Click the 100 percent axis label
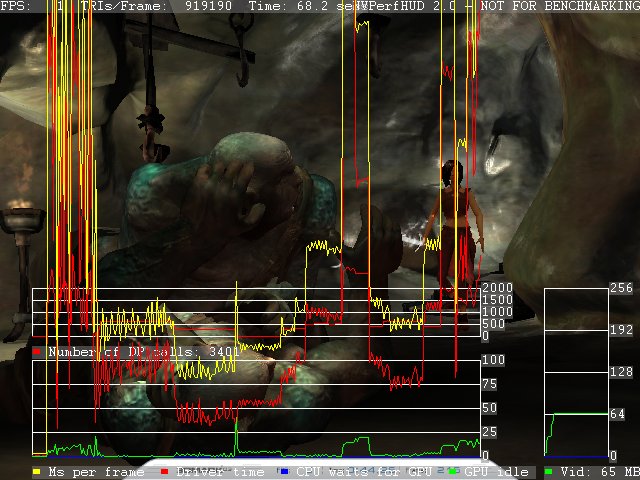 coord(493,360)
